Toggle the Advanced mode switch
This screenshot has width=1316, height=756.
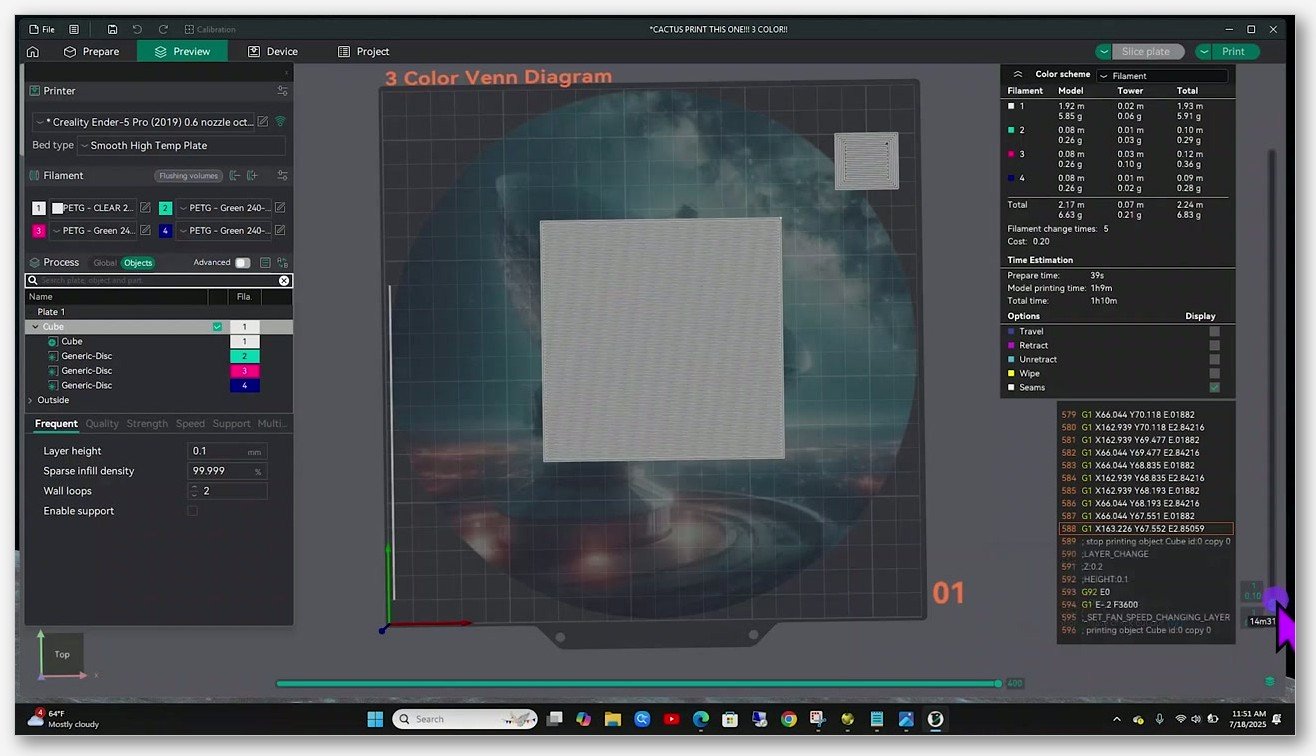pyautogui.click(x=242, y=263)
